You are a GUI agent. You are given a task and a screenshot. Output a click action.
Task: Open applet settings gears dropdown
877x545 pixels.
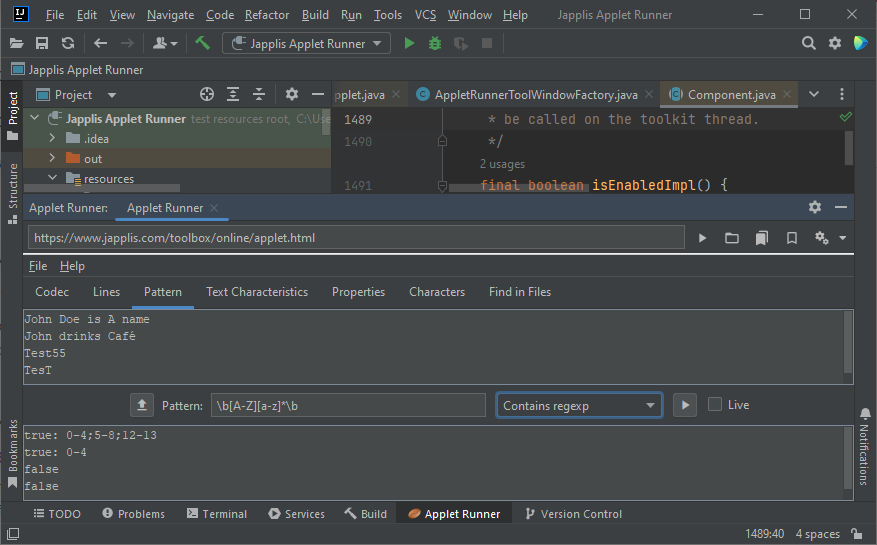point(830,238)
